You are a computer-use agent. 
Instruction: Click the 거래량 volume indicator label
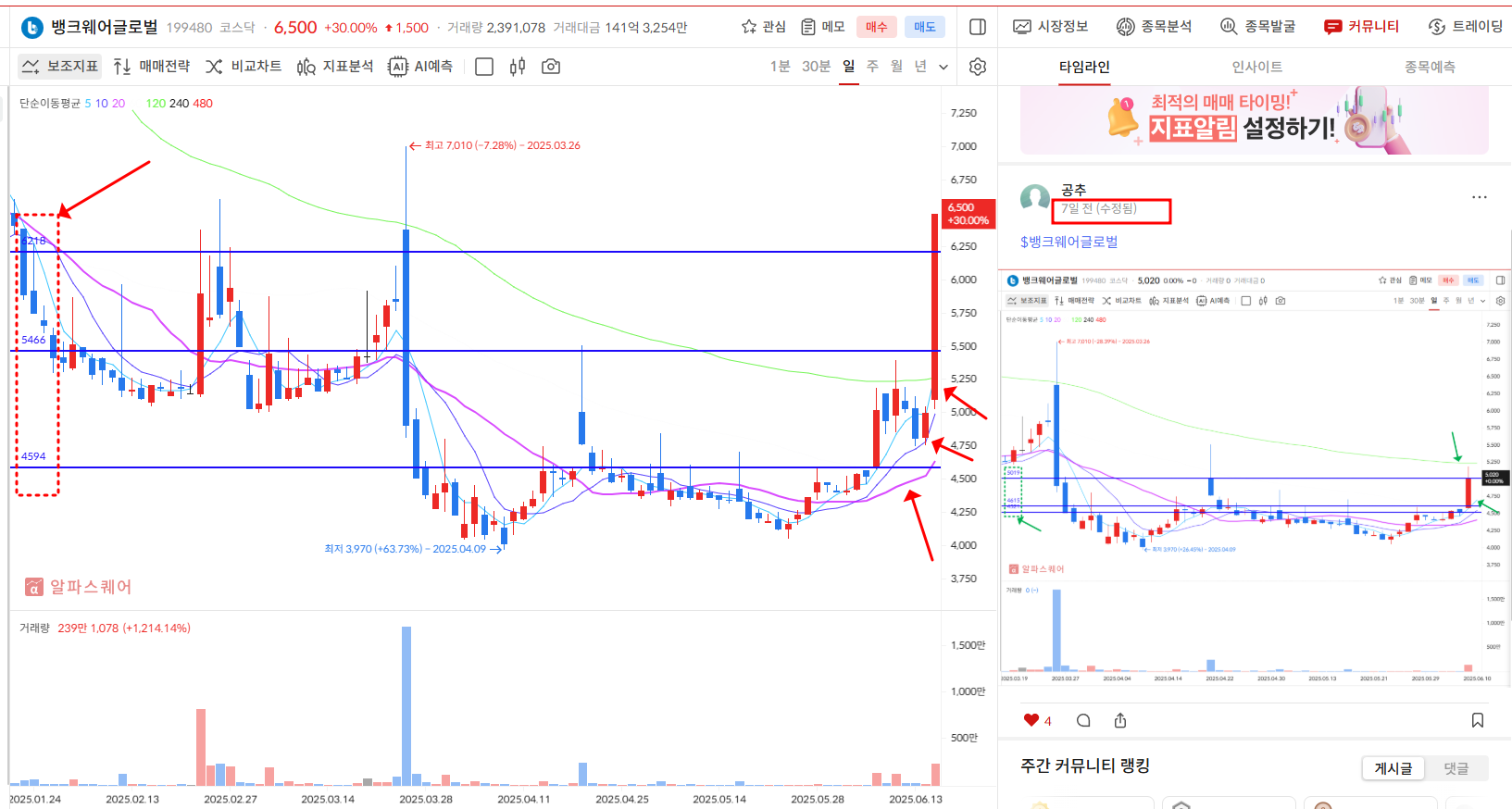(35, 628)
